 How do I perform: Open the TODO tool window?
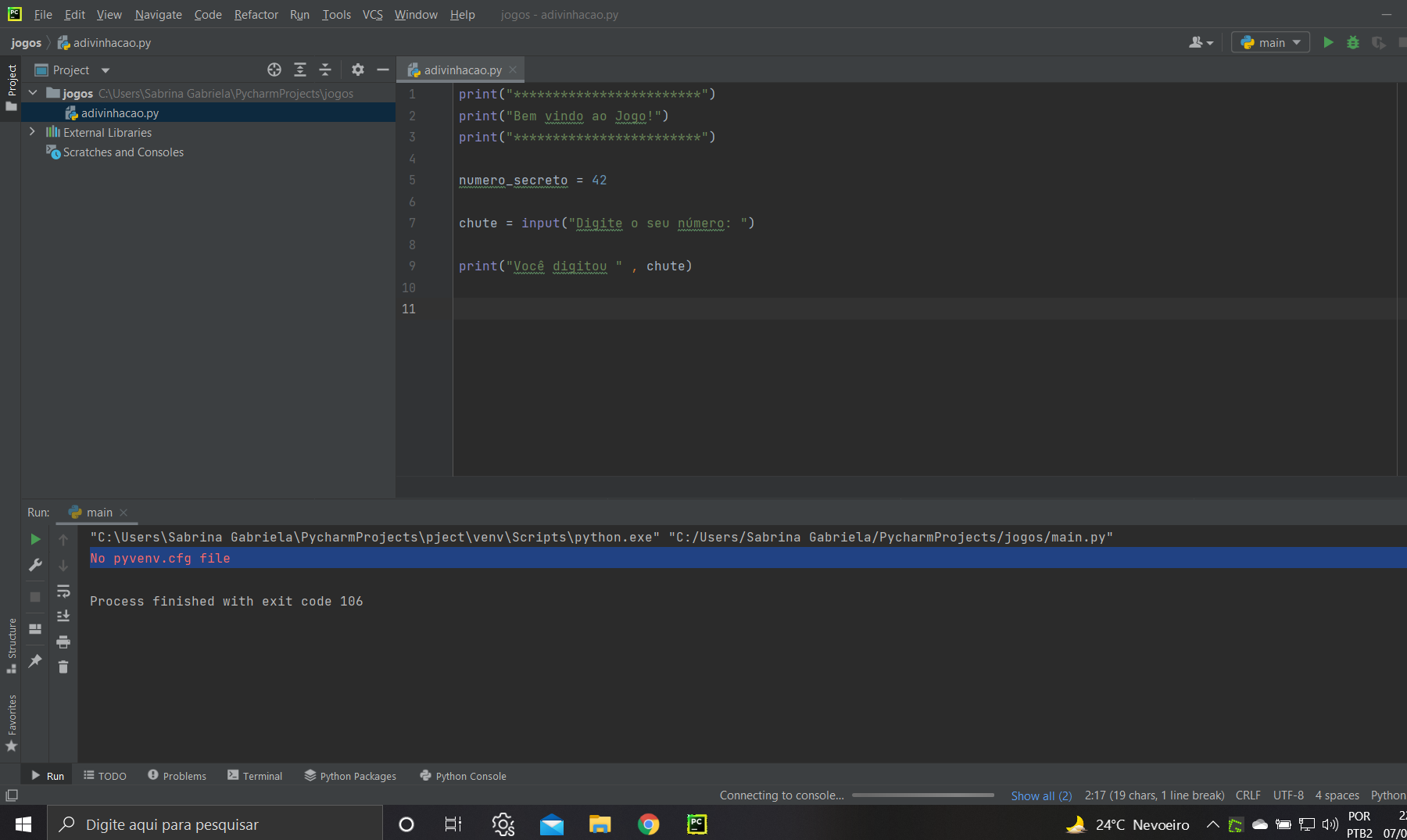[106, 776]
